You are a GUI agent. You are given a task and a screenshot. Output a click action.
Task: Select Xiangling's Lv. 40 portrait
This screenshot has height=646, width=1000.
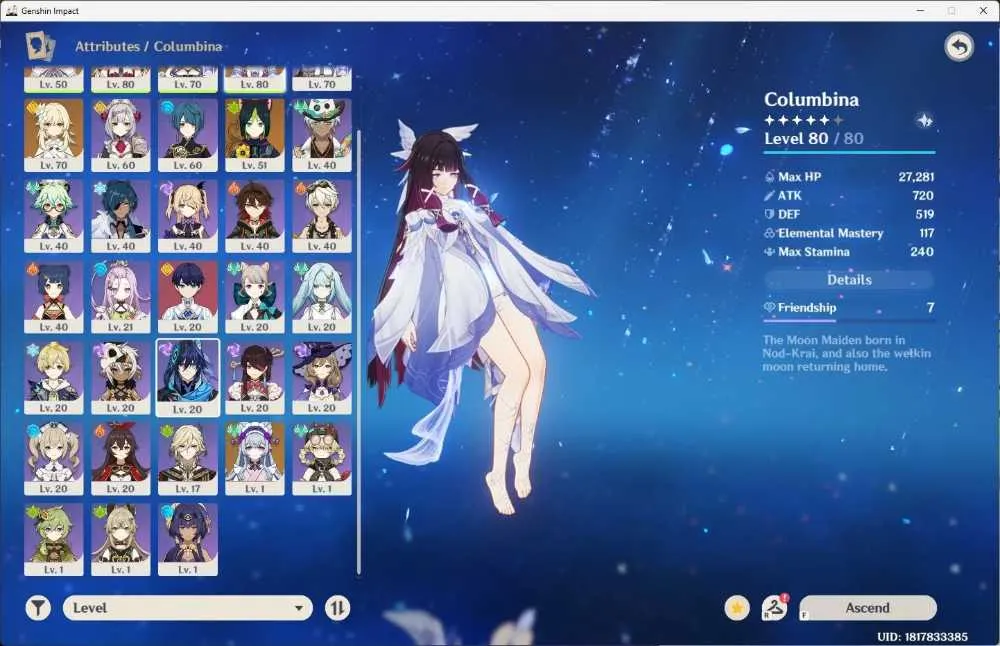click(54, 297)
